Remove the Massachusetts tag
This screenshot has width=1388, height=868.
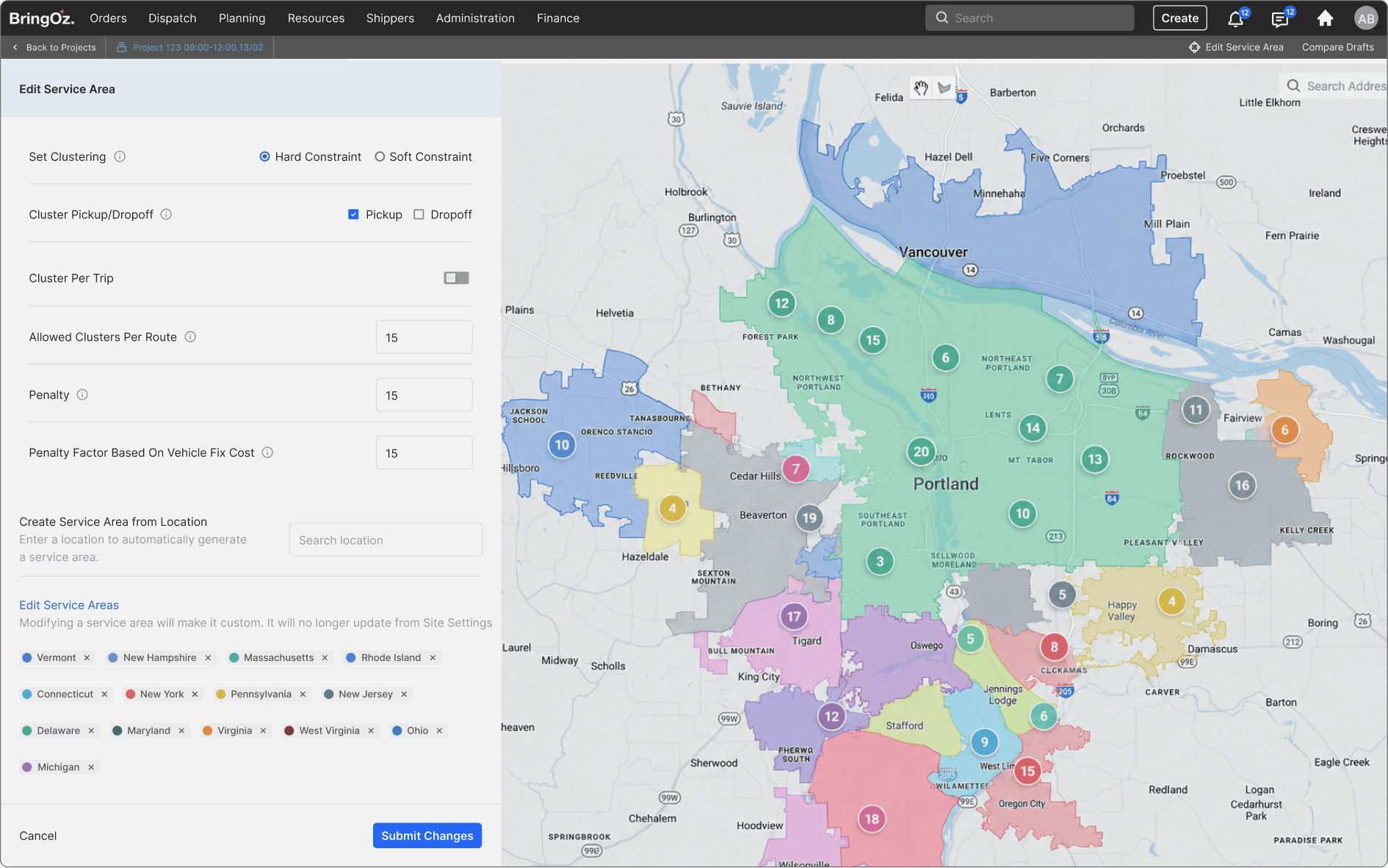[x=325, y=658]
